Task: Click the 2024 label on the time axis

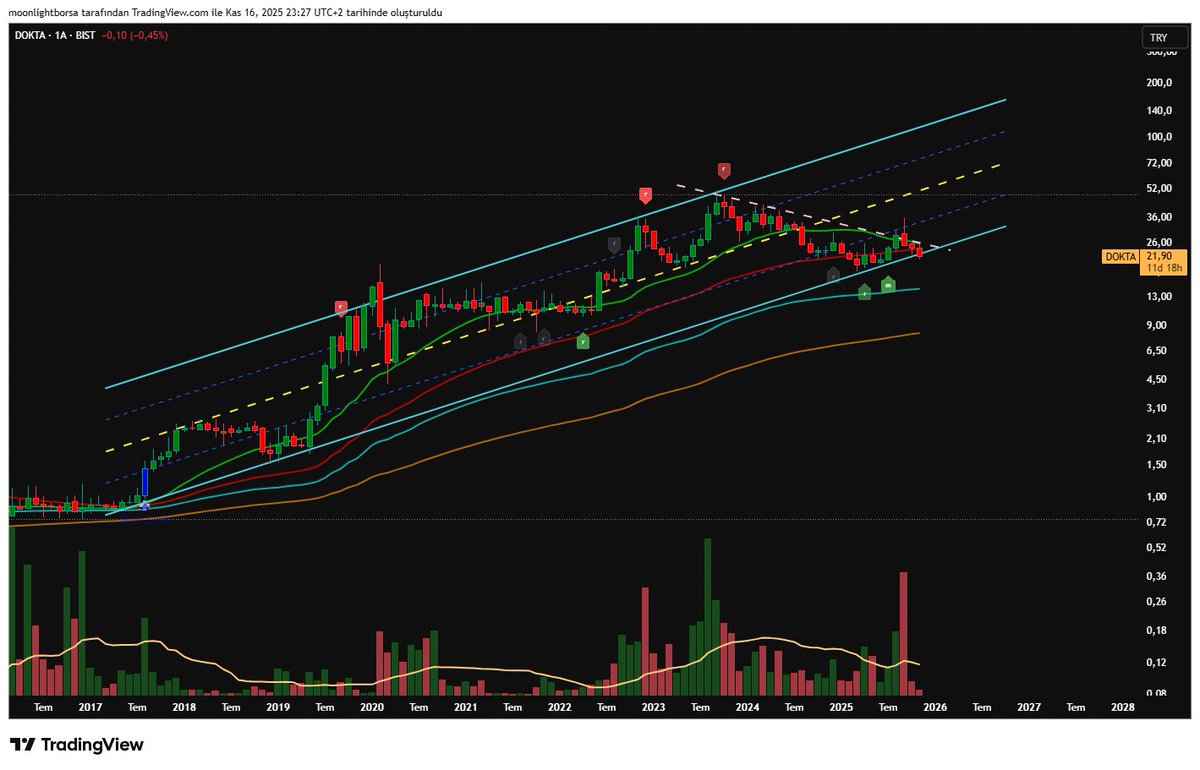Action: click(747, 706)
